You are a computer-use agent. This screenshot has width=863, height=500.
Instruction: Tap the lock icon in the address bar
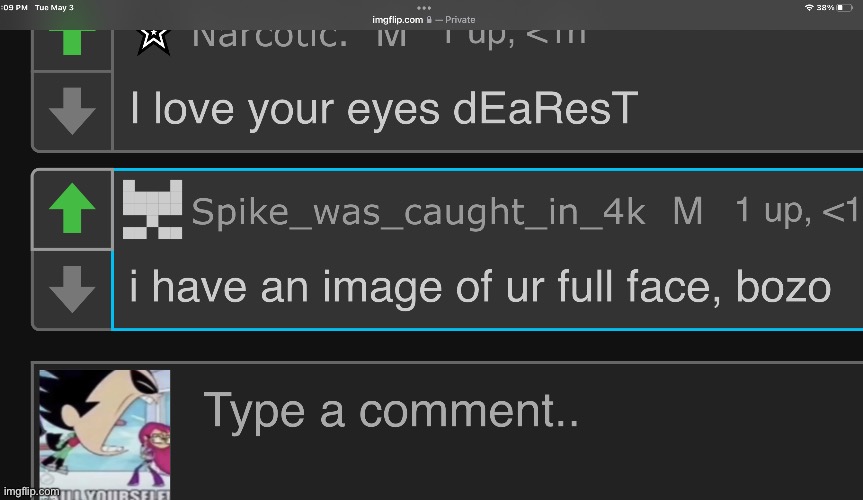point(429,19)
